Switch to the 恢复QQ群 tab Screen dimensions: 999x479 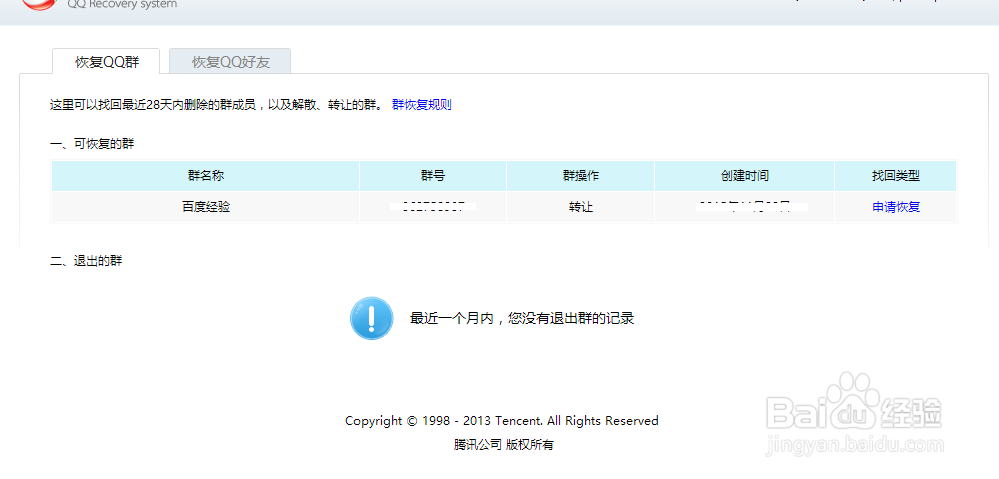coord(107,62)
